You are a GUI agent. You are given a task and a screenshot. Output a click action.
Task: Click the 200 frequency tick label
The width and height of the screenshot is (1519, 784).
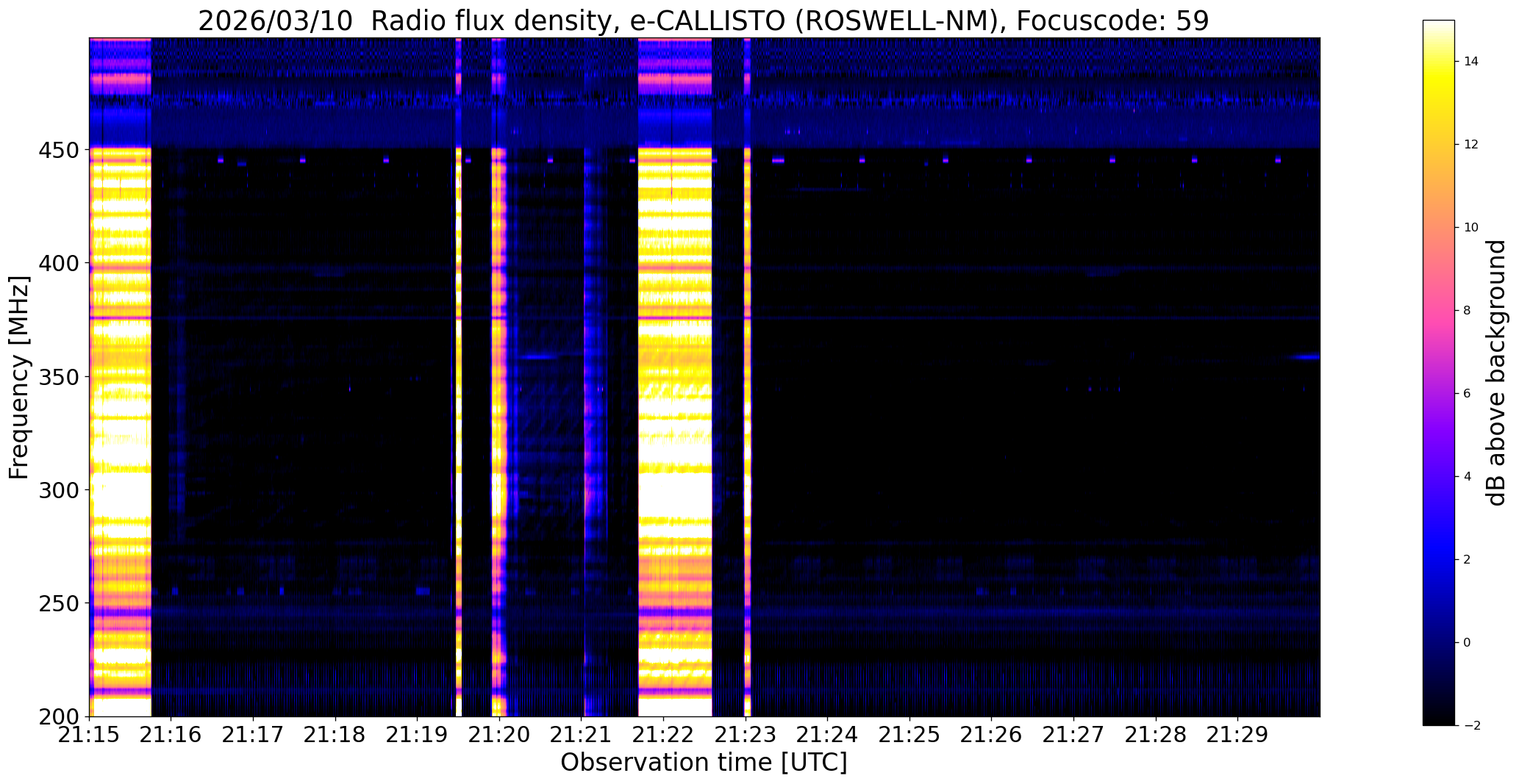(57, 716)
